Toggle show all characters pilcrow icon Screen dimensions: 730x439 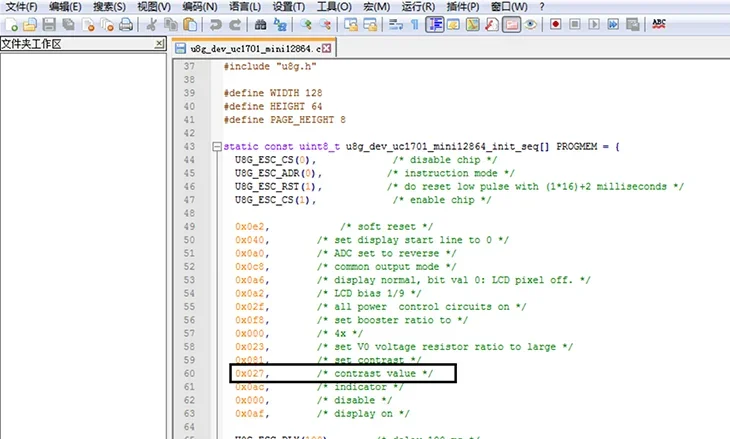click(414, 24)
